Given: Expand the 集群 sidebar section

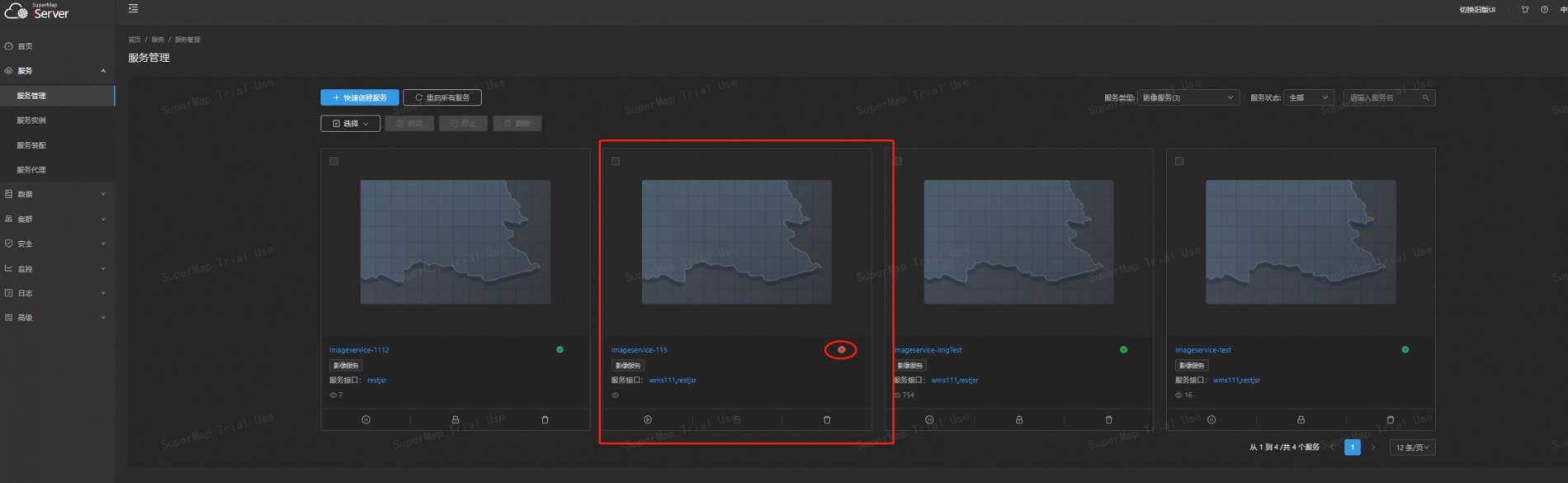Looking at the screenshot, I should pos(57,219).
